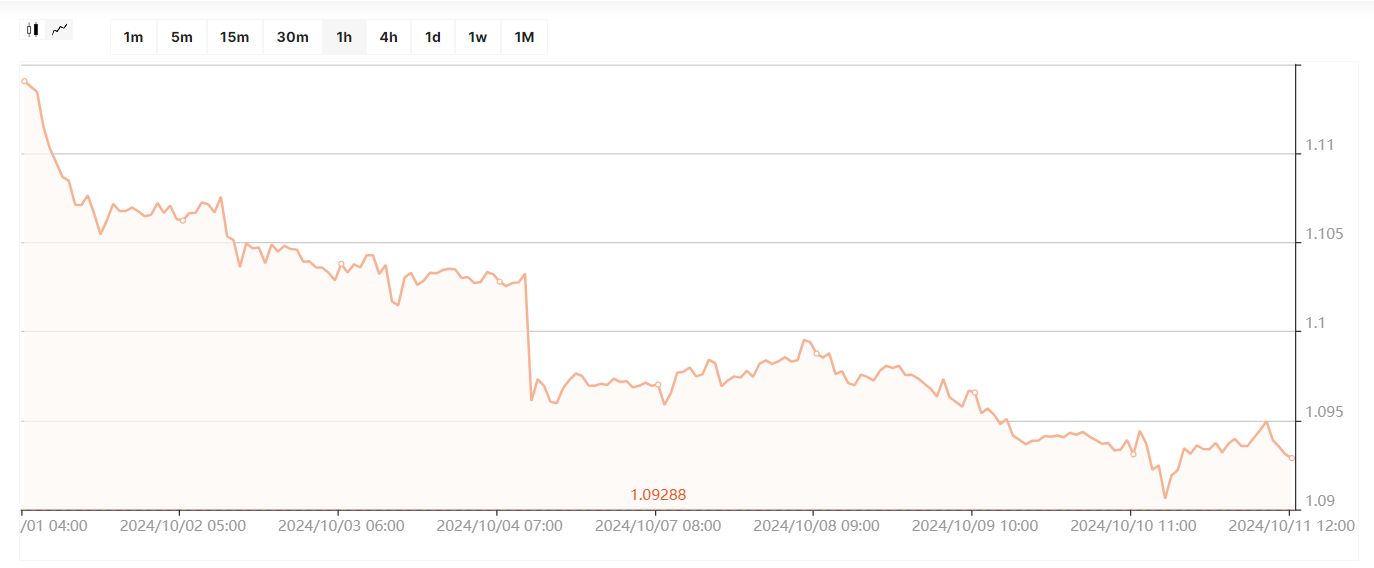
Task: Click the last data point on the line
Action: (1292, 458)
